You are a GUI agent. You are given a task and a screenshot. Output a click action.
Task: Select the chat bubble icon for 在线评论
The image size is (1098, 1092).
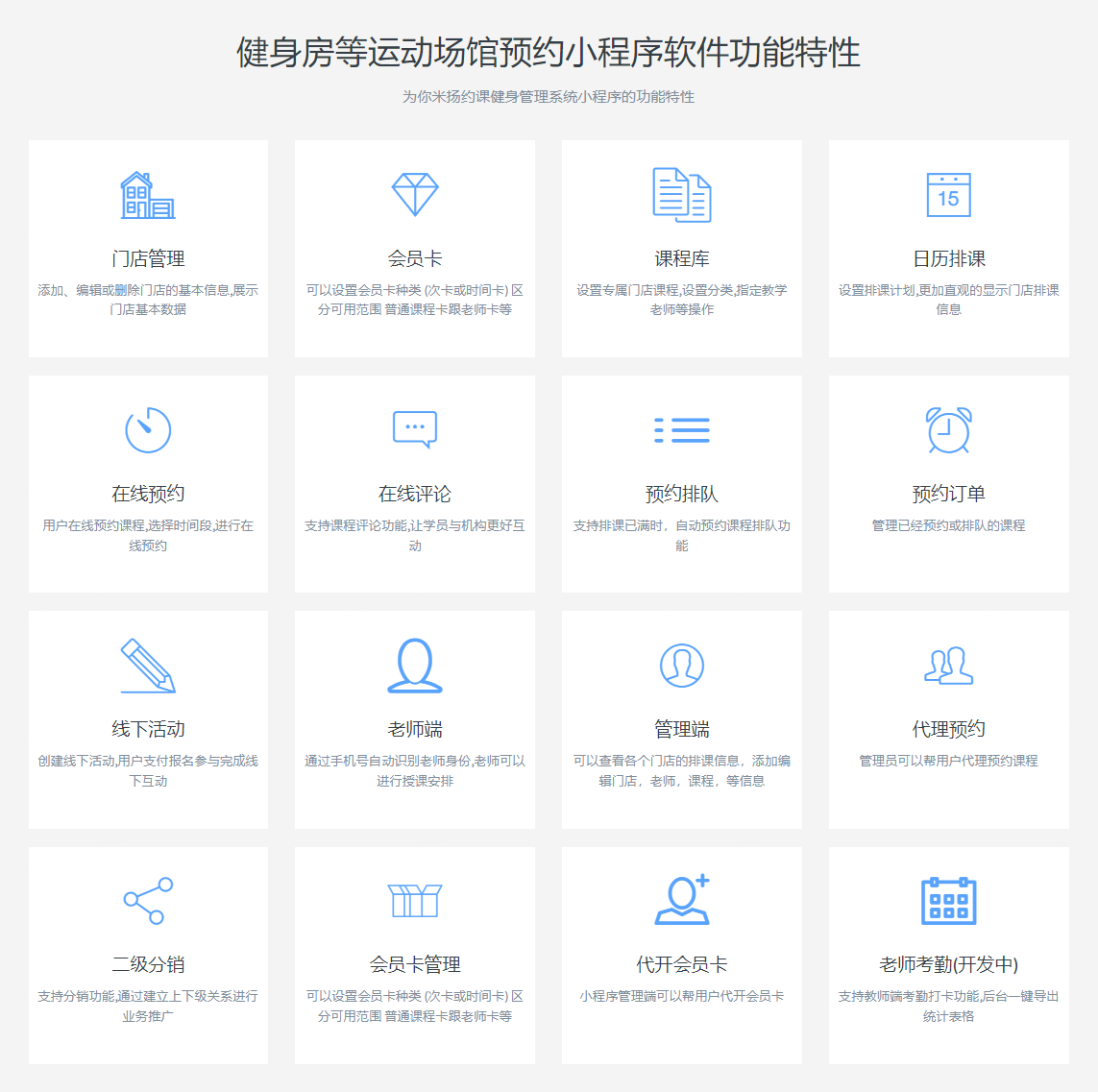pyautogui.click(x=415, y=430)
